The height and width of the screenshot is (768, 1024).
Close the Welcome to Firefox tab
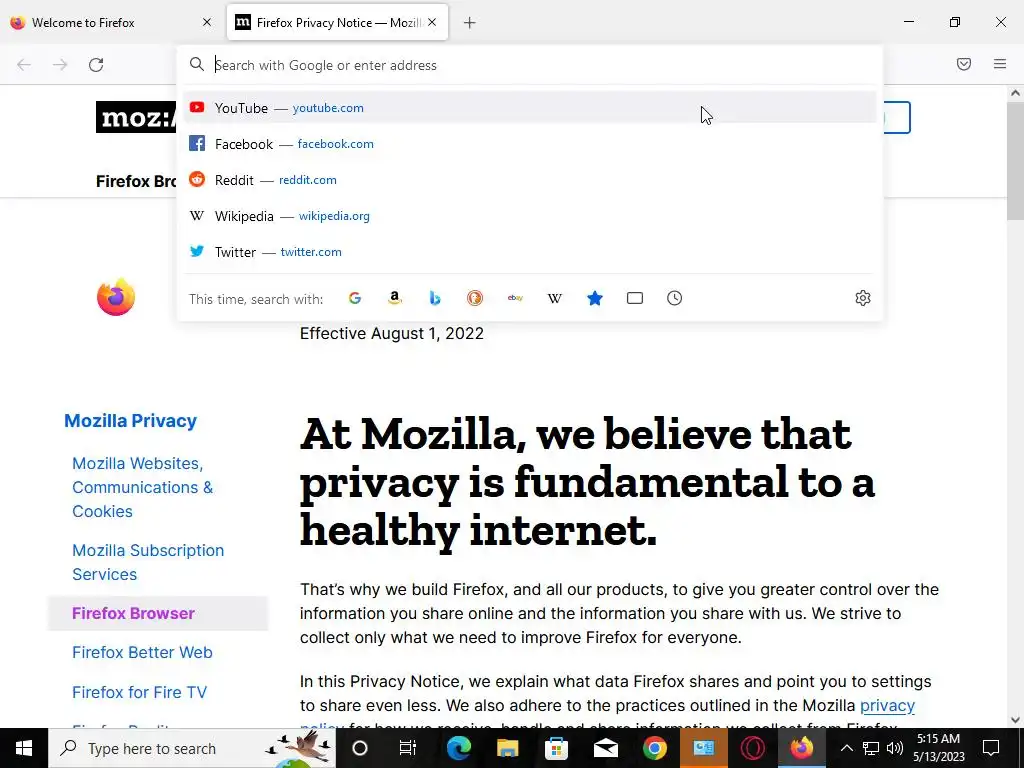(207, 22)
